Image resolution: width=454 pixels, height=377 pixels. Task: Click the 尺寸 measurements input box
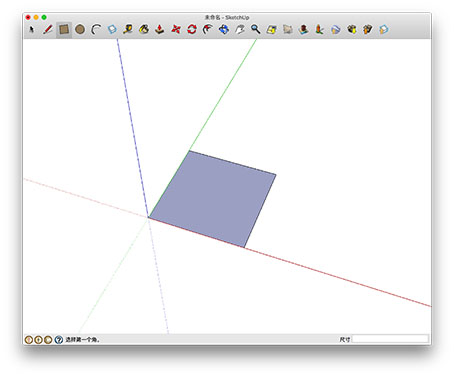click(x=390, y=339)
